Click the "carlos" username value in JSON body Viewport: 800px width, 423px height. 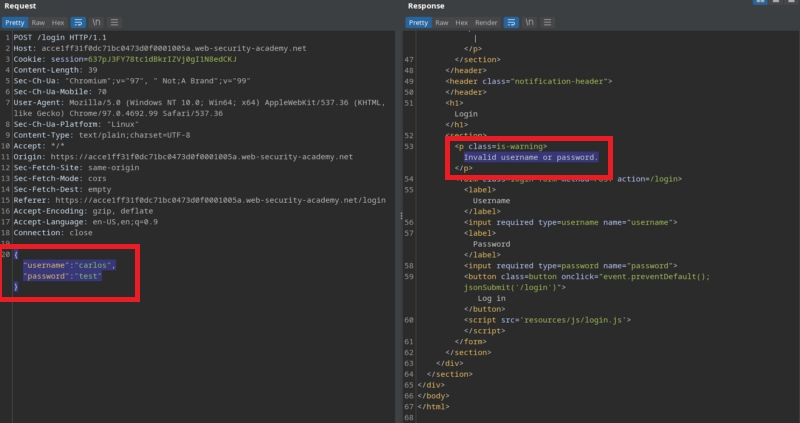click(93, 265)
